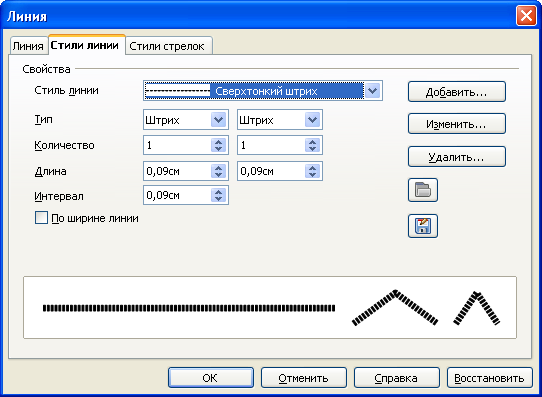
Task: Decrease the second 'Количество' value
Action: coord(312,149)
